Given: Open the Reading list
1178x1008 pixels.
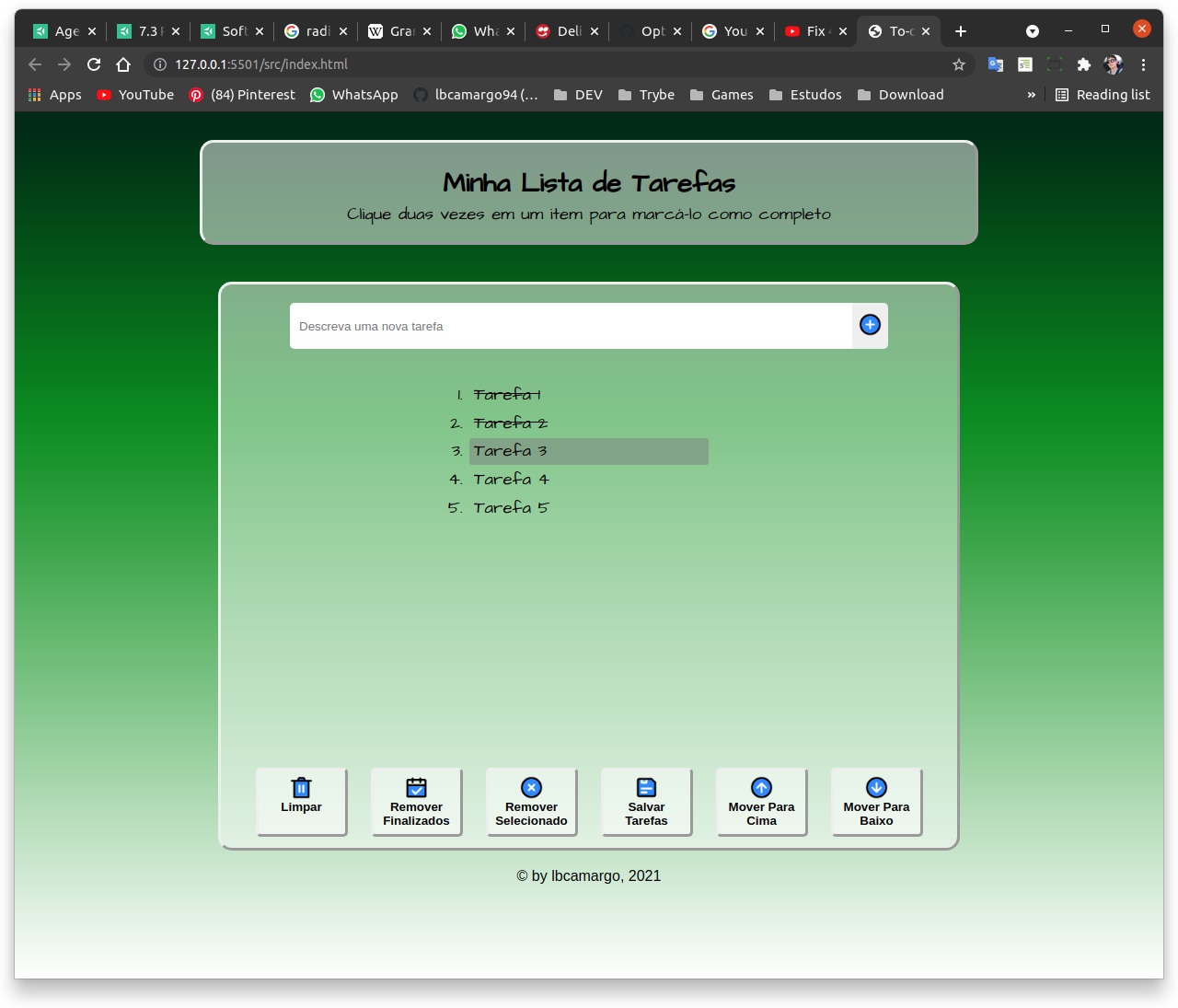Looking at the screenshot, I should point(1102,95).
